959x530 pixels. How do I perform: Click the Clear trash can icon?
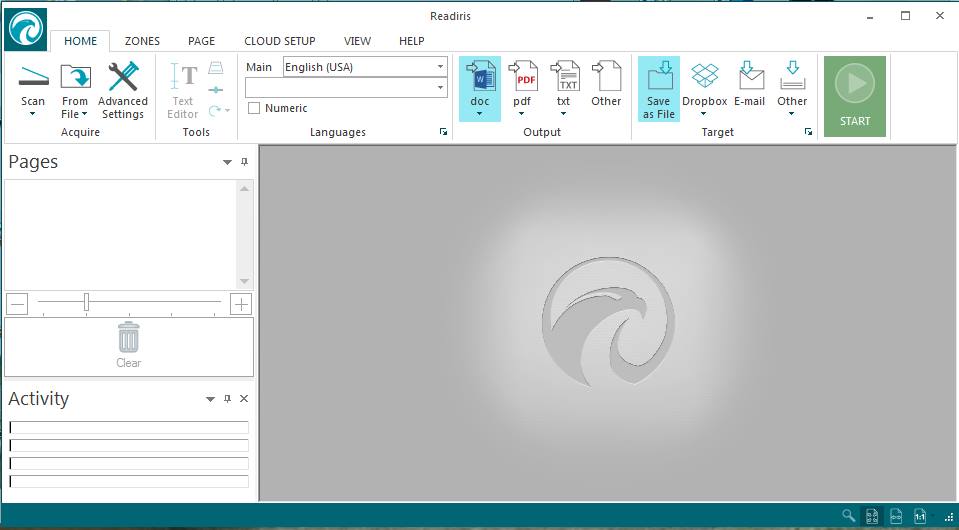pos(128,337)
